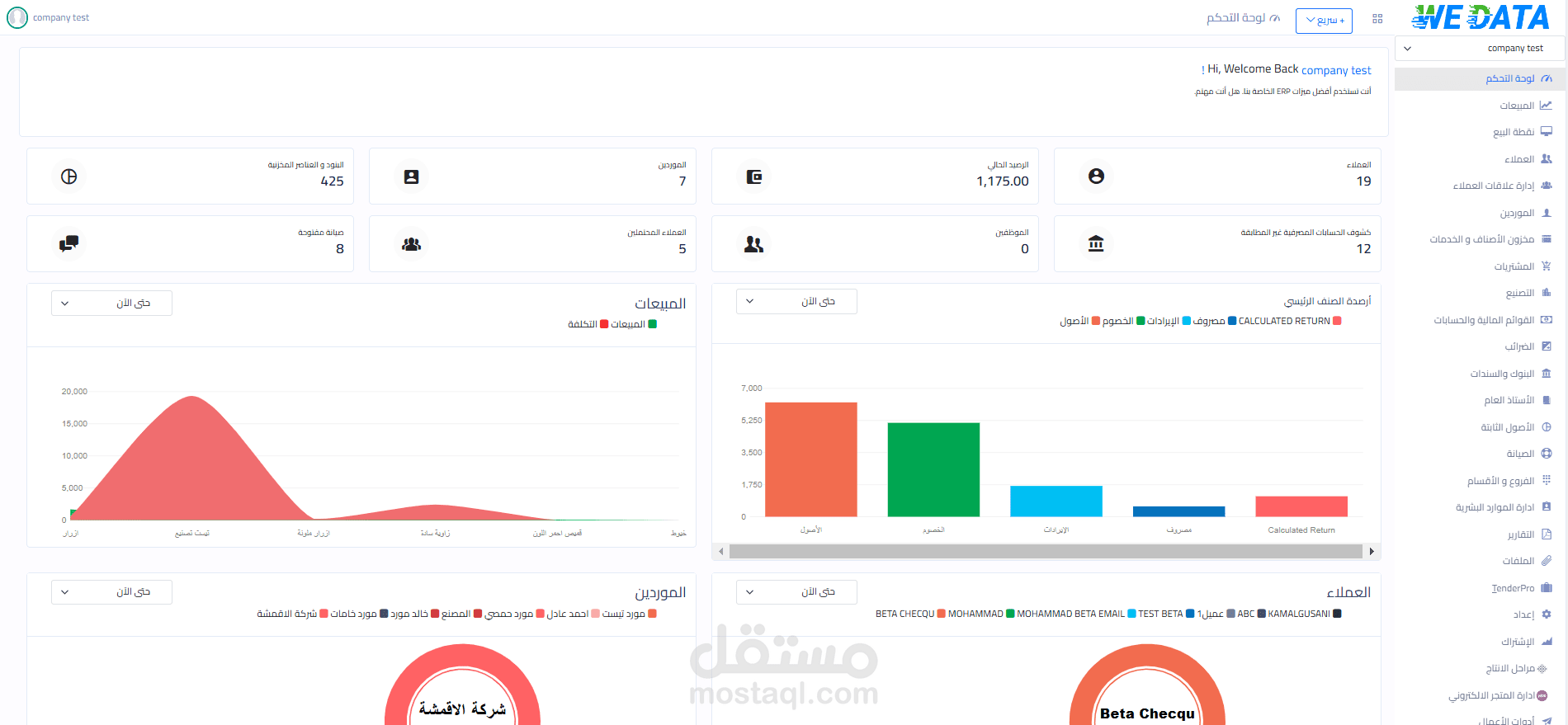Toggle the الإيرادات legend entry
This screenshot has height=725, width=1568.
[1169, 321]
